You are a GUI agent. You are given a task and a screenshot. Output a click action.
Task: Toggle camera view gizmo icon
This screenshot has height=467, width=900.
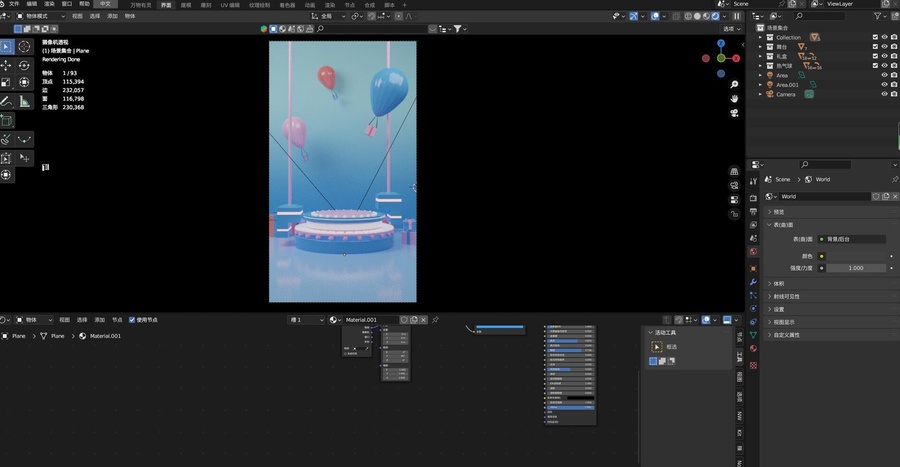pos(734,113)
